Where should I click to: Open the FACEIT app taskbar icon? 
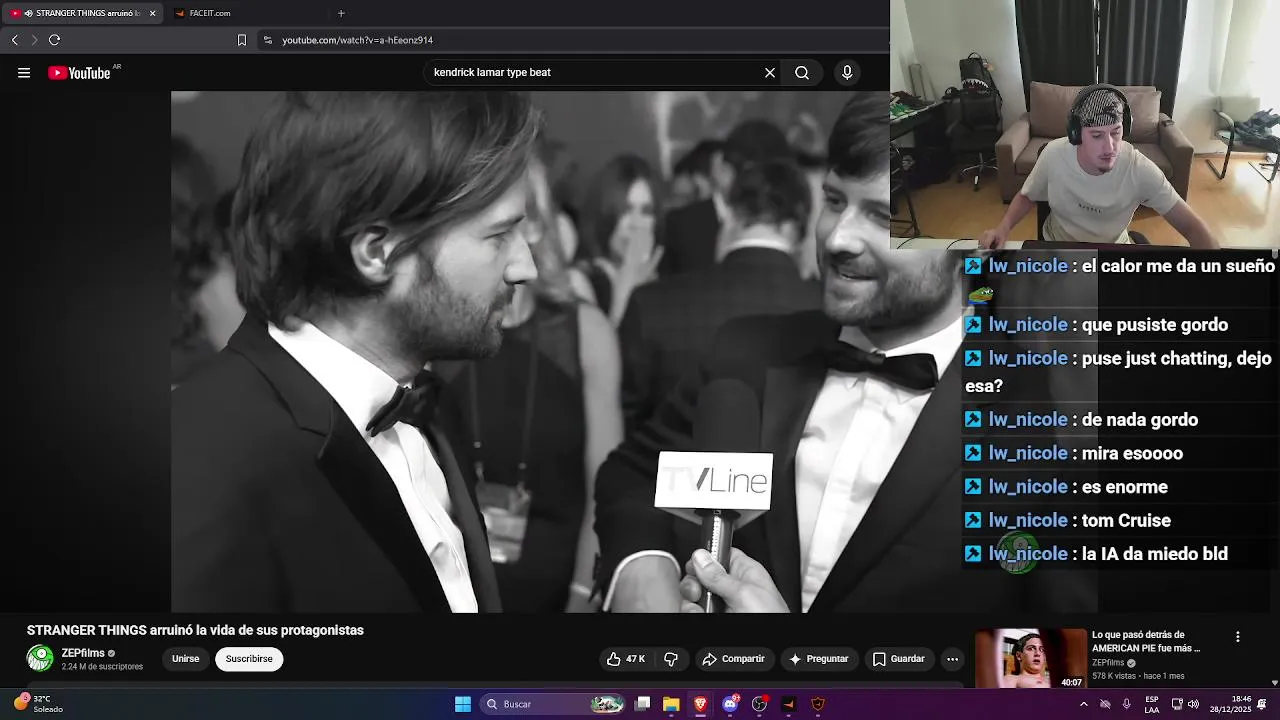pyautogui.click(x=788, y=704)
